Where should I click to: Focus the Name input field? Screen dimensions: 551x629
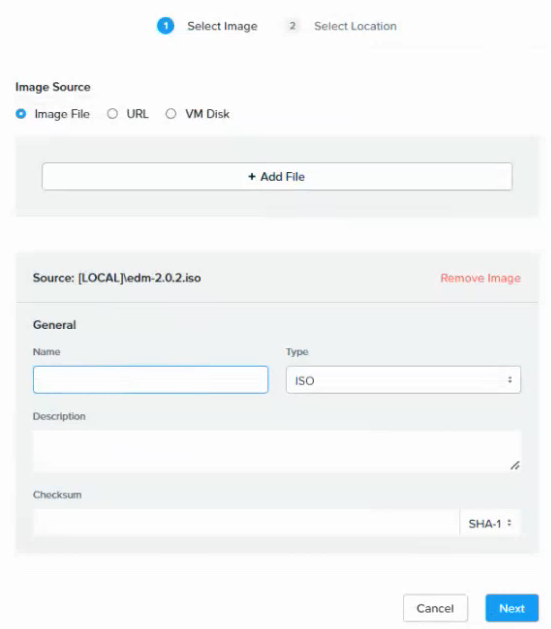tap(150, 380)
